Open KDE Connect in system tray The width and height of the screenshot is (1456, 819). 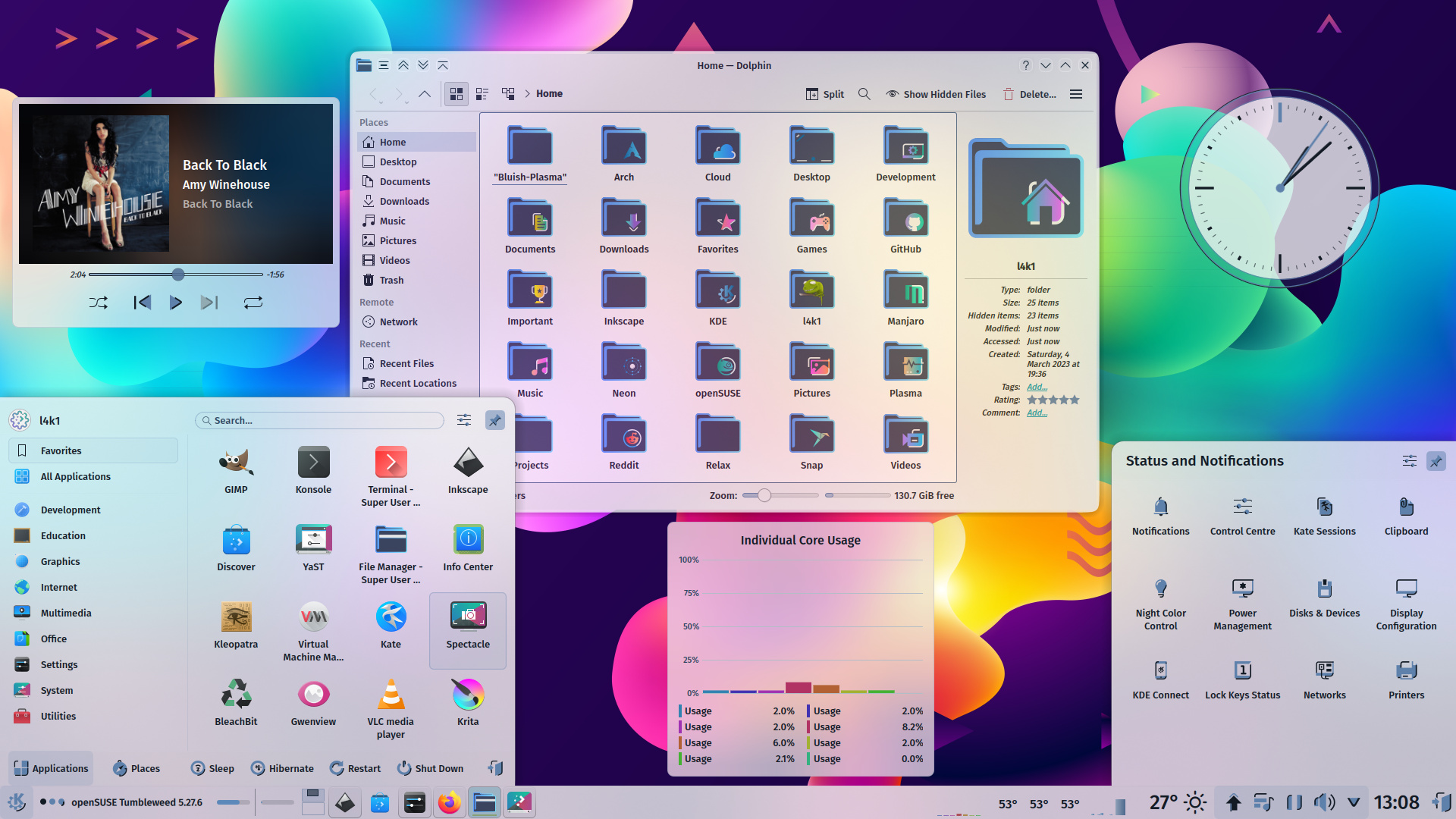[1161, 680]
